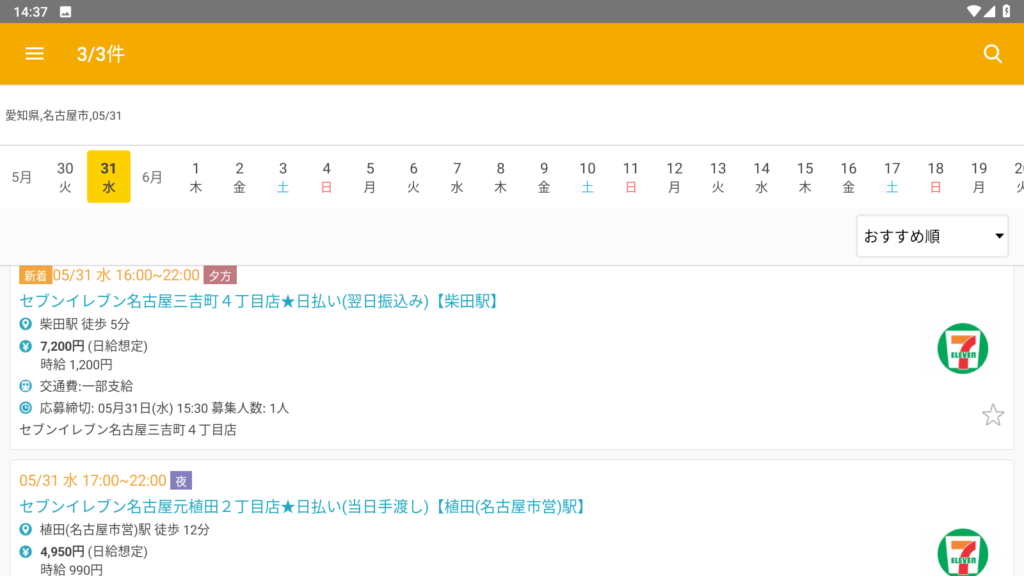Open セブンイレブン名古屋三吉町4丁目店 job title link
This screenshot has height=576, width=1024.
tap(260, 301)
